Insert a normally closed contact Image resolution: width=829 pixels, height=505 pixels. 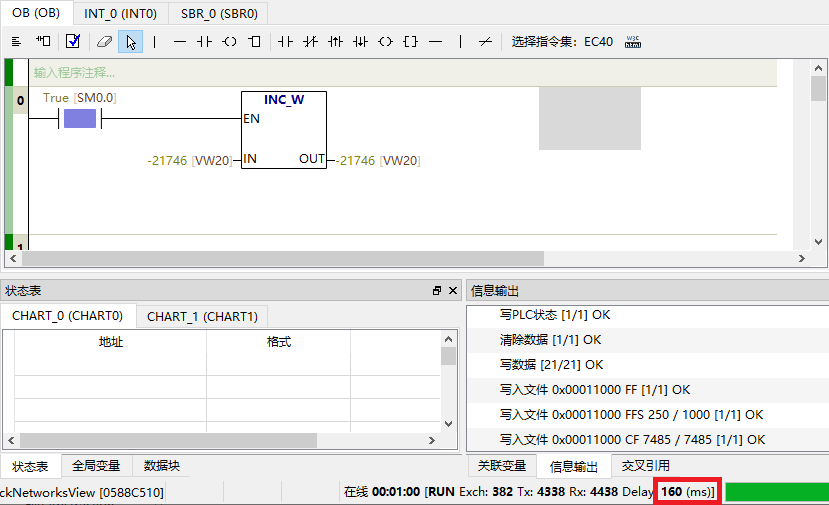(310, 42)
